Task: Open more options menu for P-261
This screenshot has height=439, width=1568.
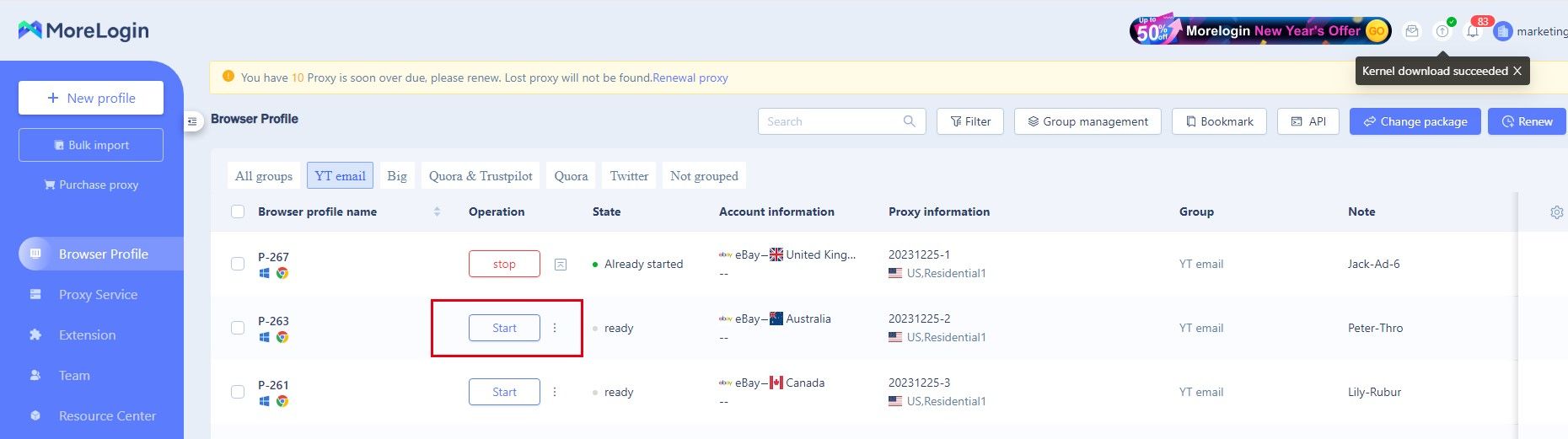Action: [x=555, y=392]
